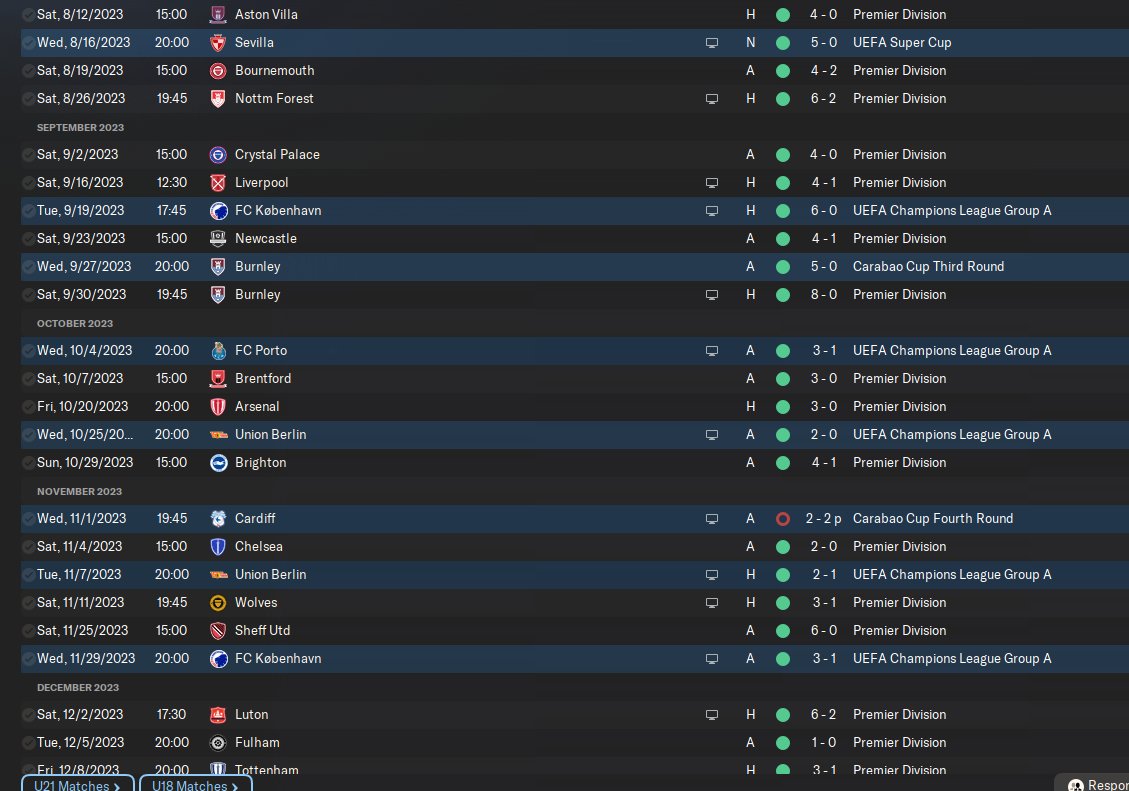Open the 8 - 0 Burnley match result
Image resolution: width=1129 pixels, height=791 pixels.
point(823,295)
